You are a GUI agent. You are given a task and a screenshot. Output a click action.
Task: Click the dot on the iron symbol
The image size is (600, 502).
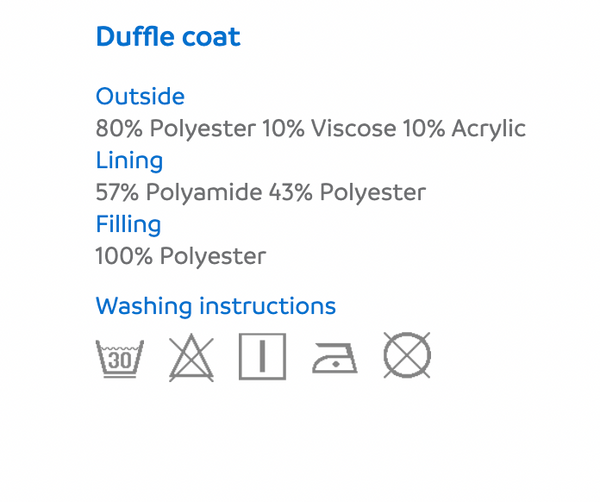(x=336, y=364)
